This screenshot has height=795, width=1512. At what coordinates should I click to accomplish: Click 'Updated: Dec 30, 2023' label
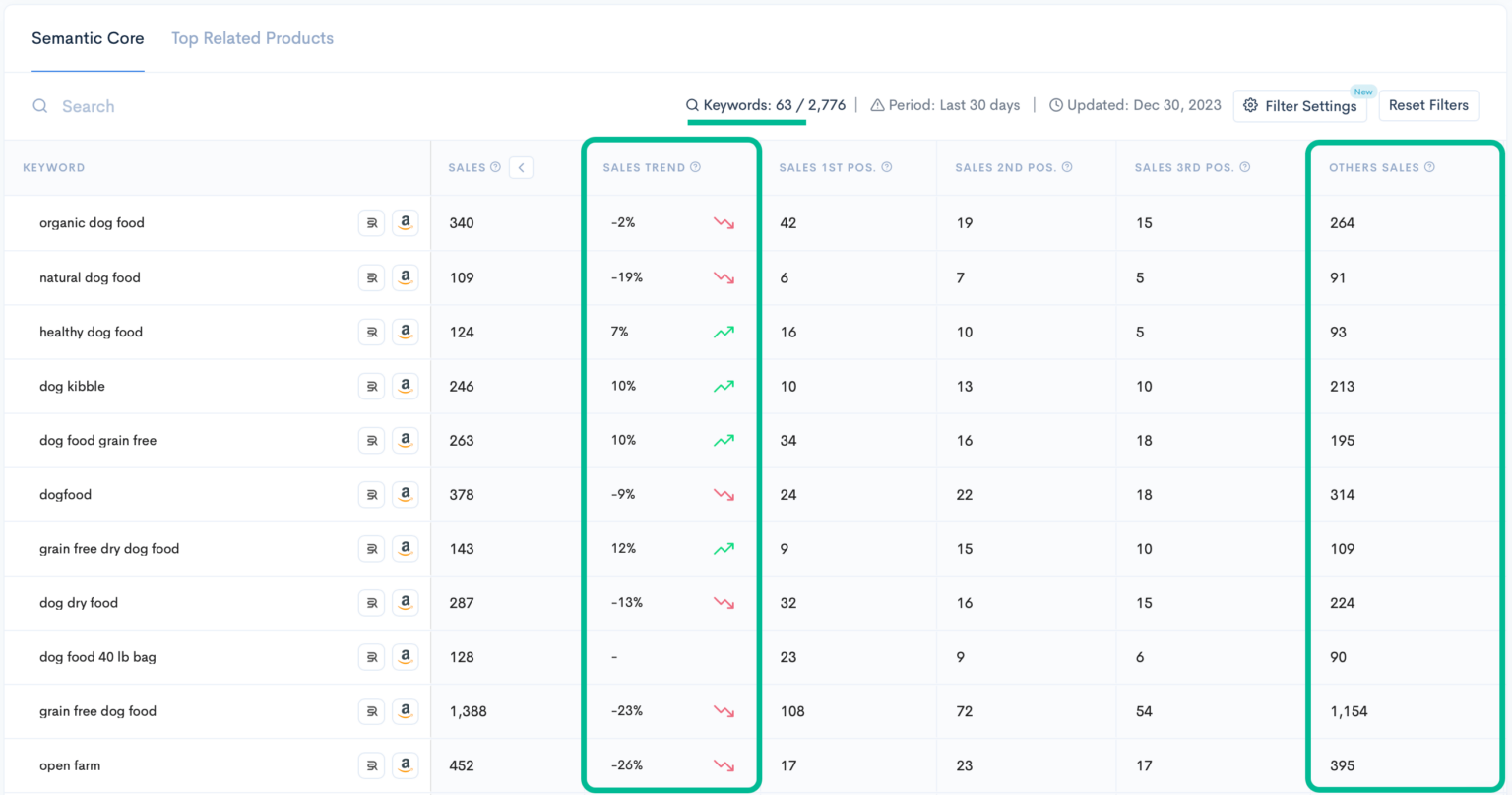(1135, 105)
